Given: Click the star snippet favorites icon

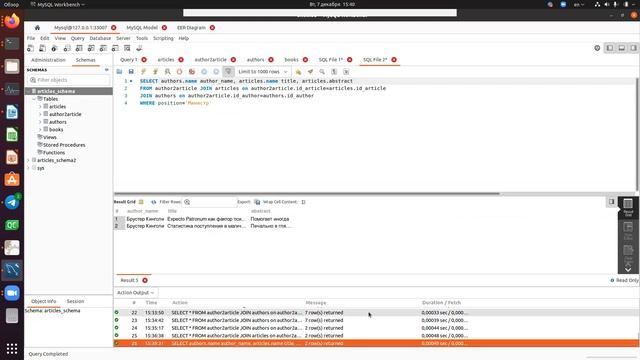Looking at the screenshot, I should pos(298,72).
